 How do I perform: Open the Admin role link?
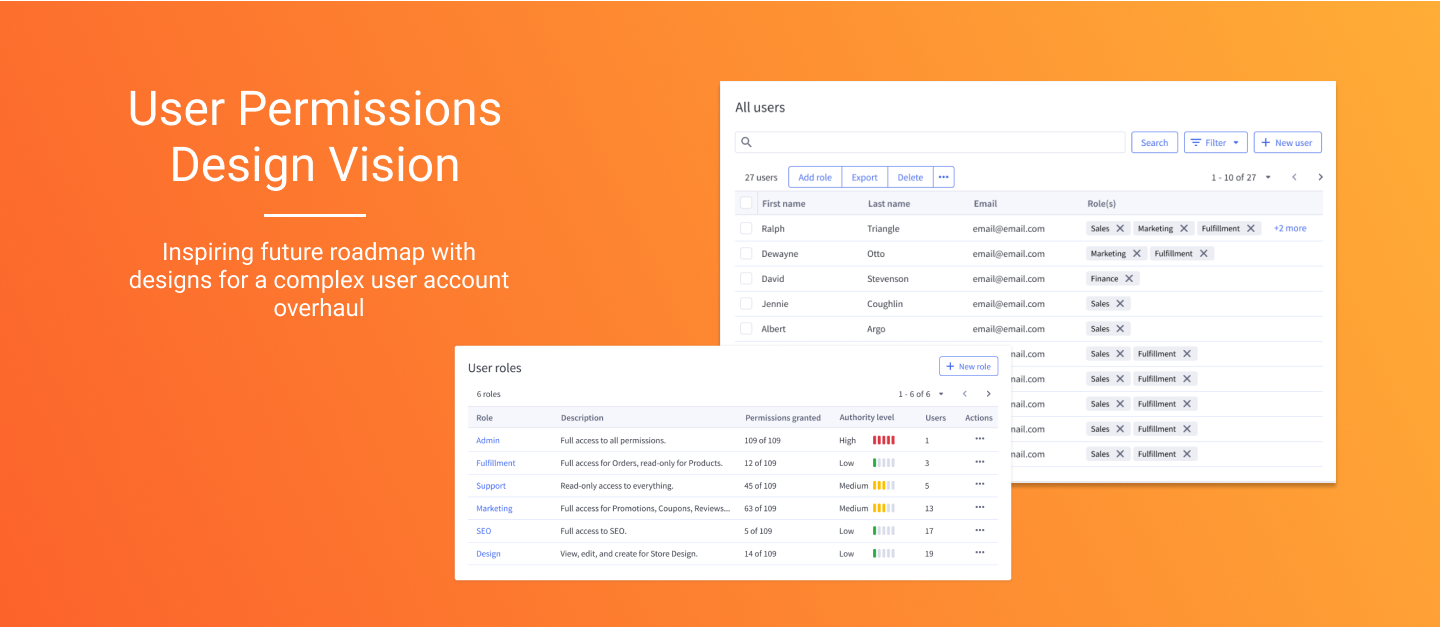coord(488,440)
